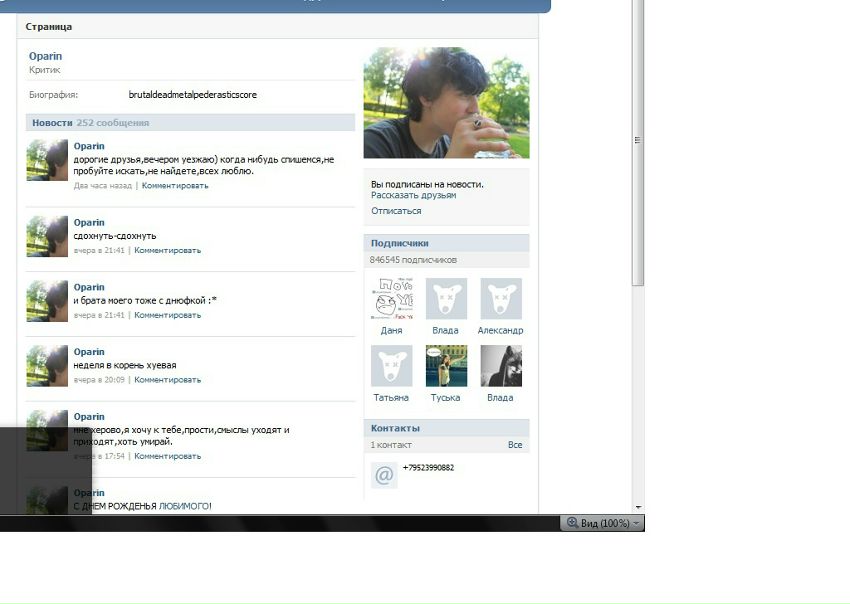Click the avatar beside the 'сдохнуть-сдохнуть' post
This screenshot has width=850, height=604.
(x=47, y=236)
